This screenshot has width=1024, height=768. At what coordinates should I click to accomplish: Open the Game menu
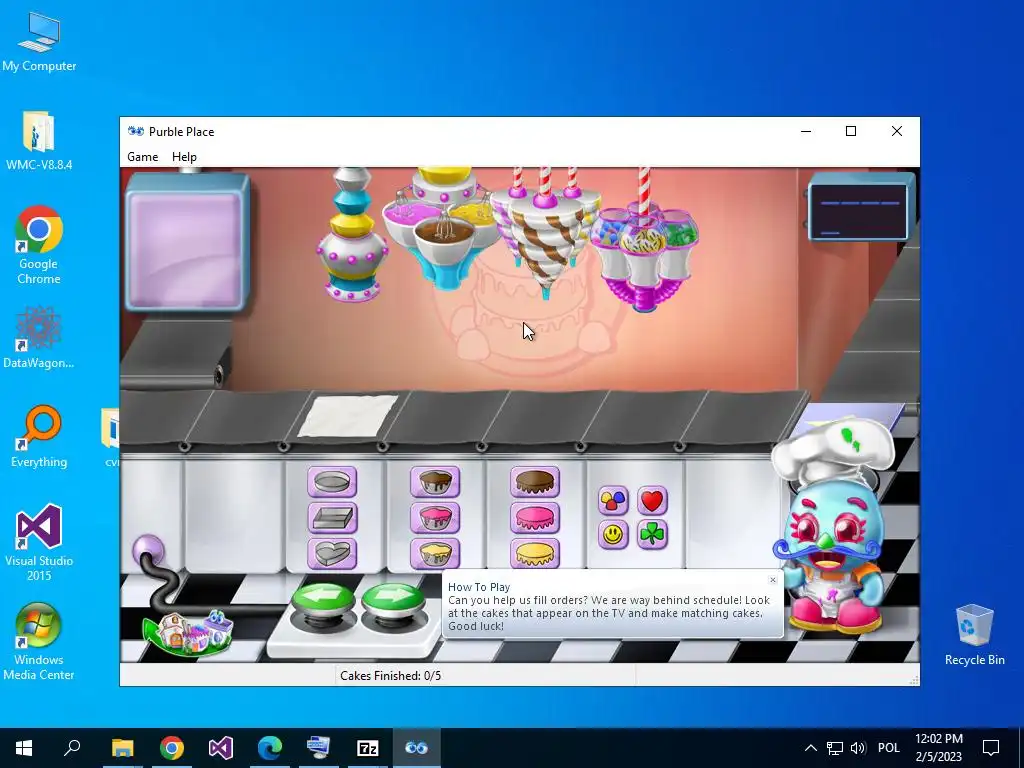click(142, 157)
